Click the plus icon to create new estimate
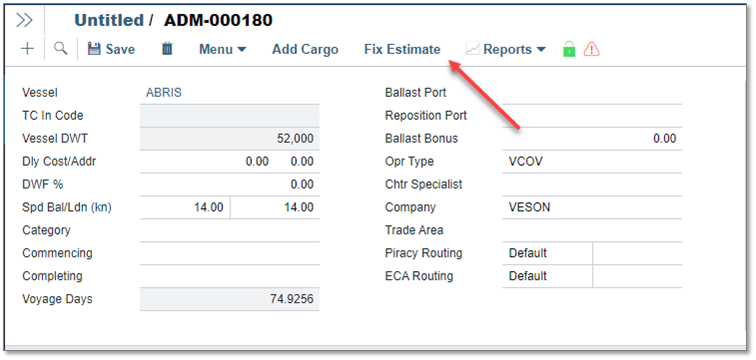This screenshot has height=360, width=756. 27,49
